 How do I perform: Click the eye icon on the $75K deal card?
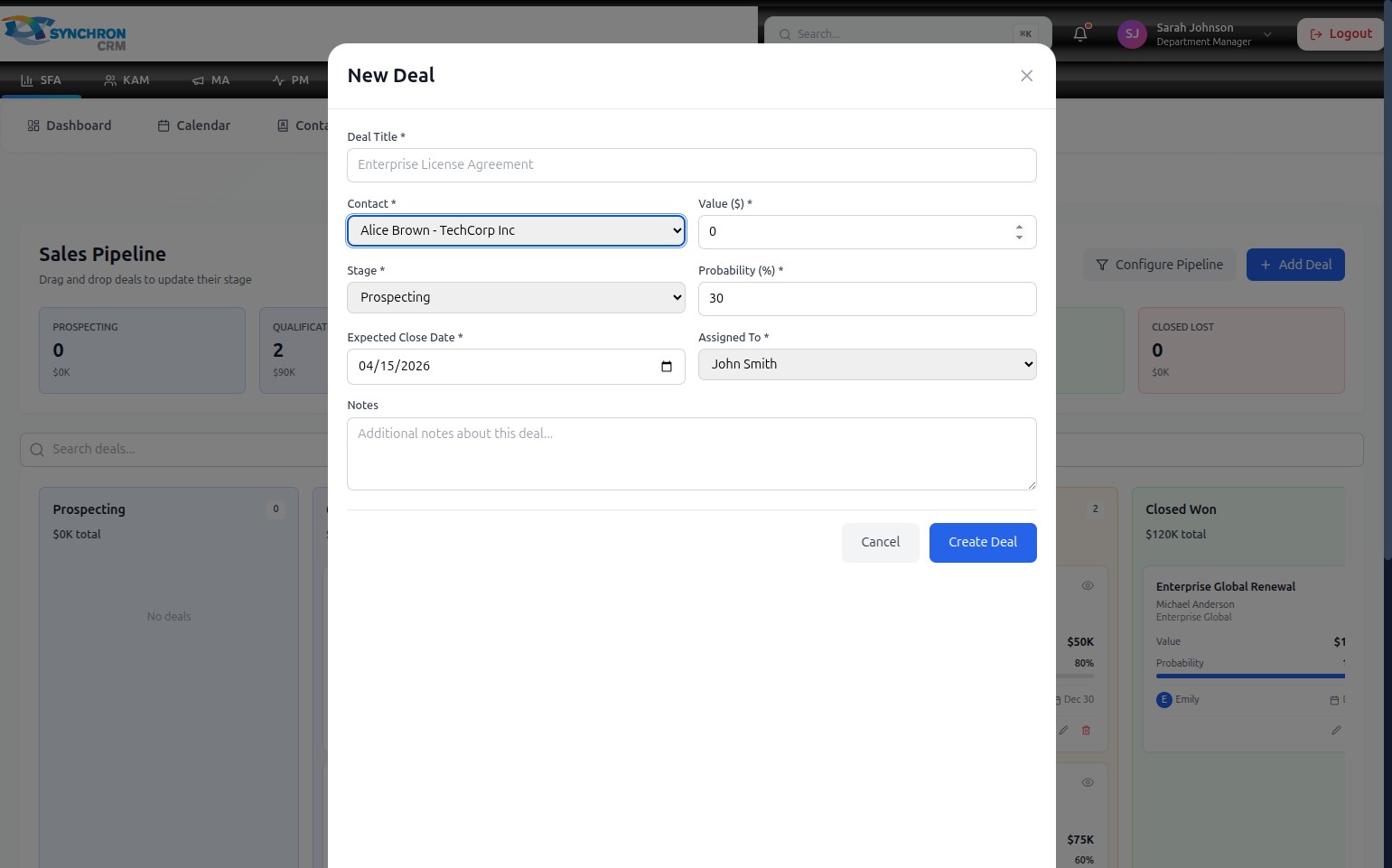[x=1088, y=782]
